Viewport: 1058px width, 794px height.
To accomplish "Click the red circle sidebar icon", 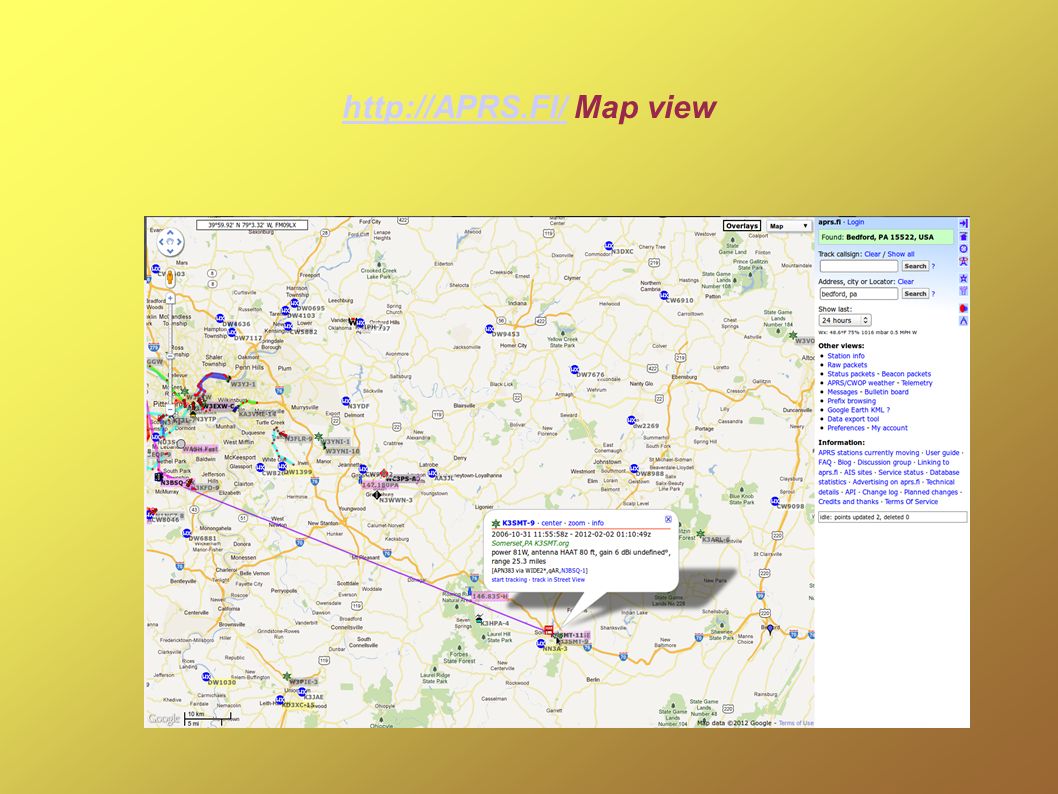I will pyautogui.click(x=964, y=308).
